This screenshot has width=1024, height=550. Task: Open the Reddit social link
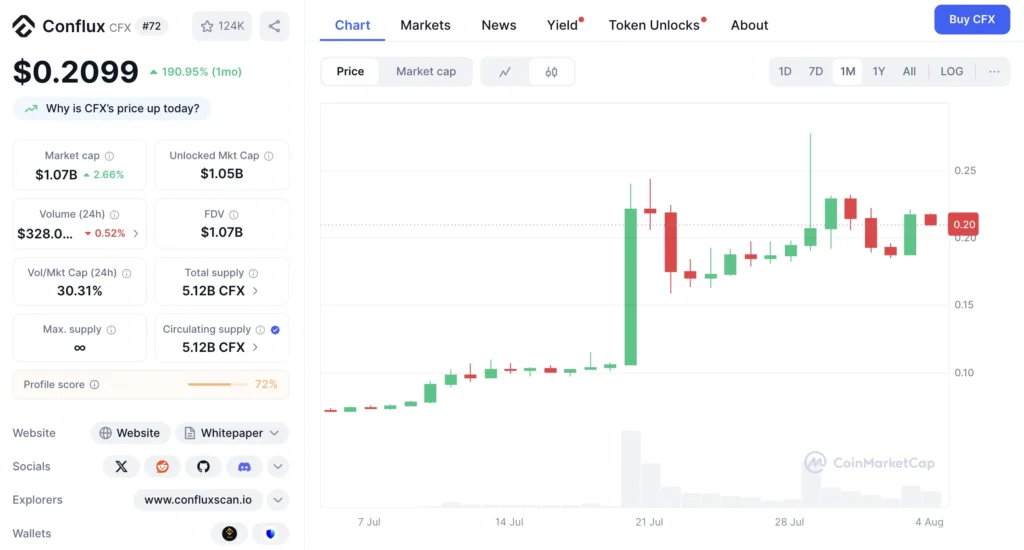[162, 466]
